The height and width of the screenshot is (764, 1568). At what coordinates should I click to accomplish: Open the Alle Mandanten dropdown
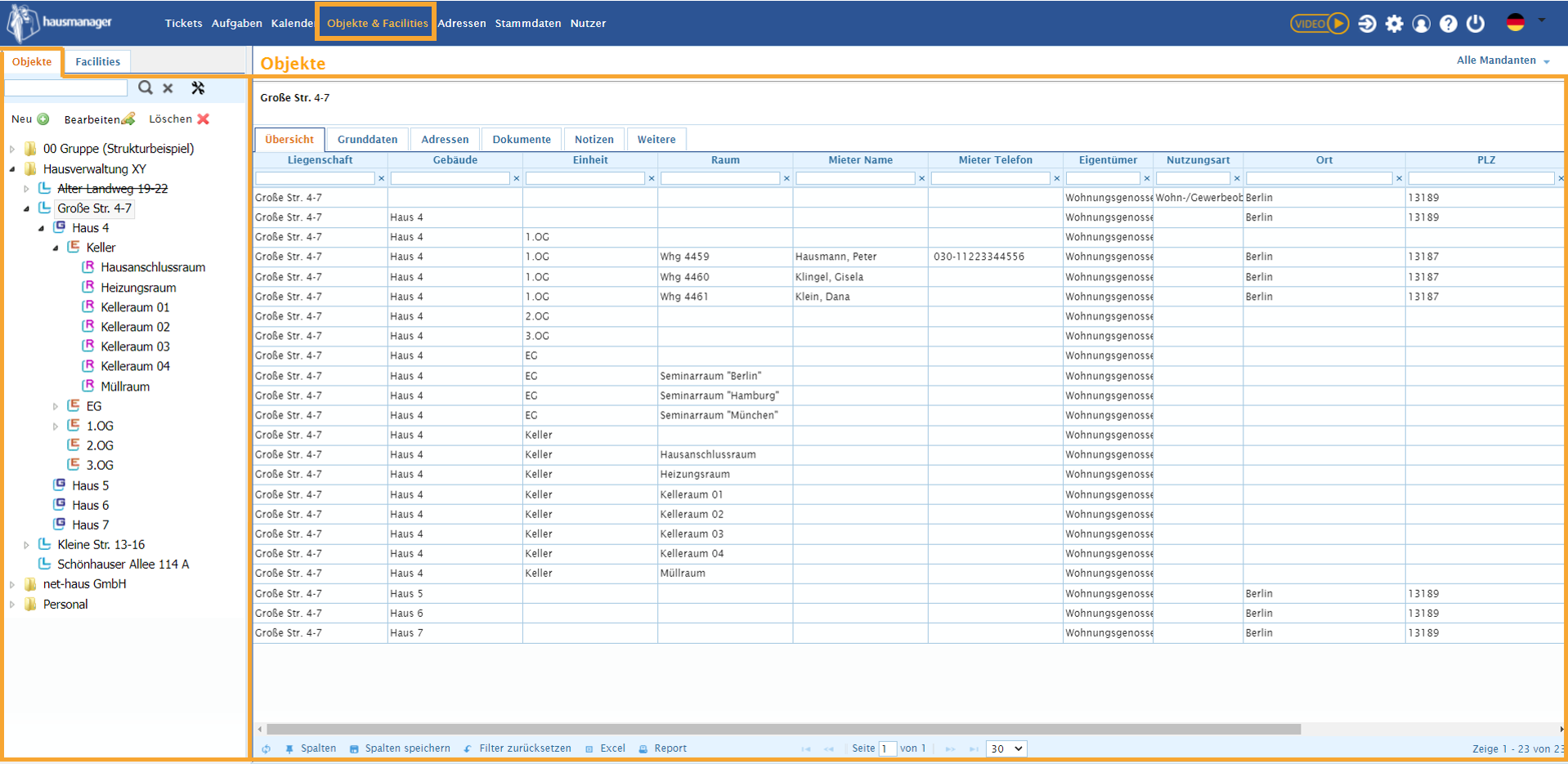[1503, 60]
